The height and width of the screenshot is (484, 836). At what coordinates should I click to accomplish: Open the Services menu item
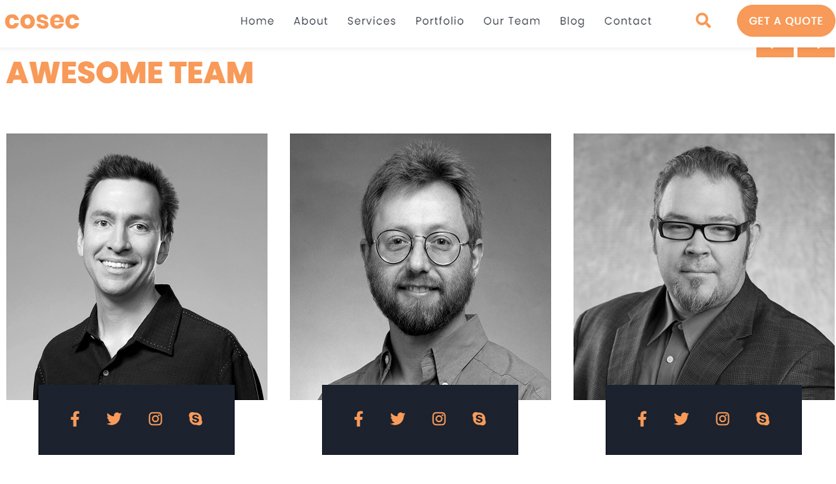372,21
